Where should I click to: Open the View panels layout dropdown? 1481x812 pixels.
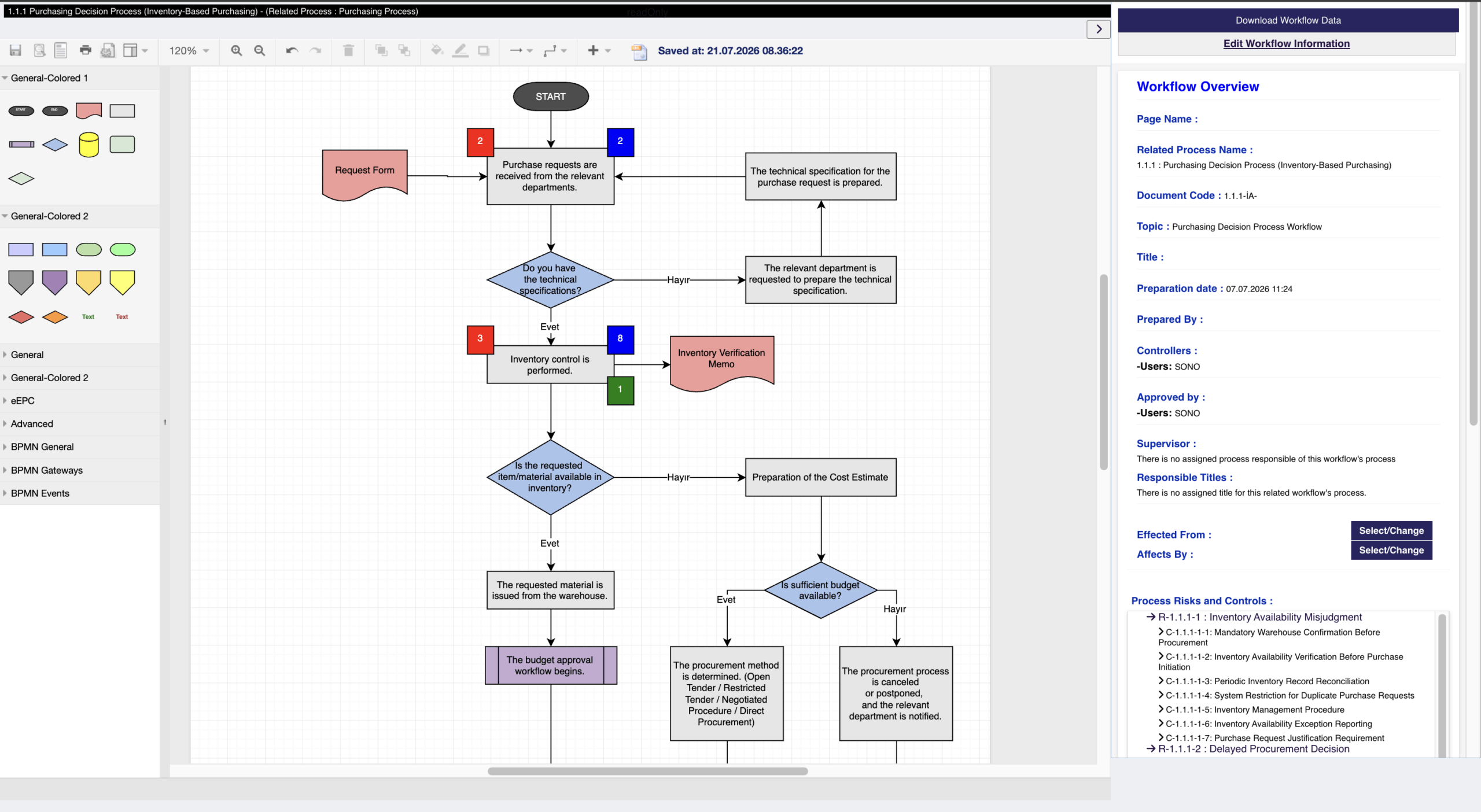pos(136,51)
